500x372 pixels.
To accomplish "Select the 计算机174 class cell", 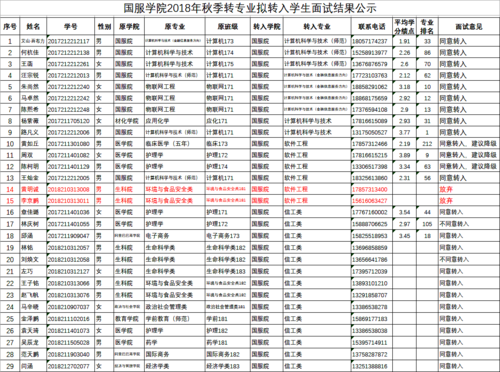I will [228, 53].
